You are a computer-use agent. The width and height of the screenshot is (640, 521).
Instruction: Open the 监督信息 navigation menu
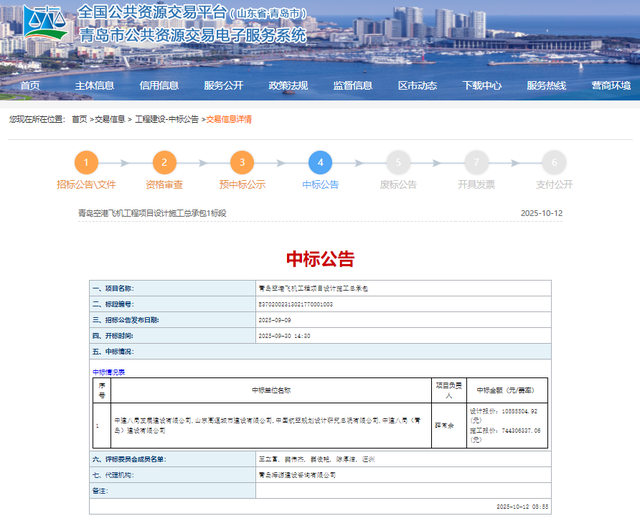tap(352, 86)
